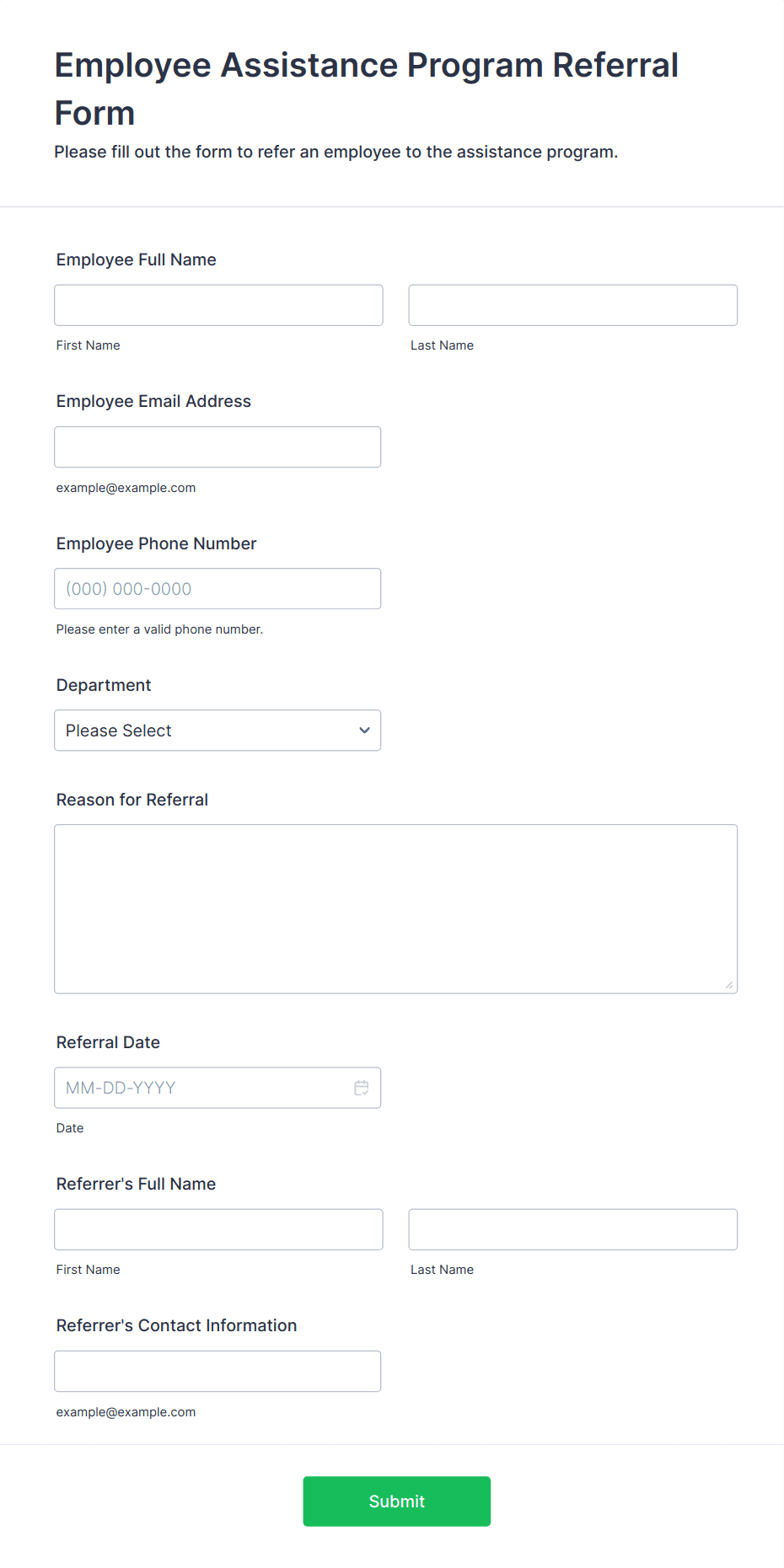Screen dimensions: 784x1568
Task: Click the Reason for Referral label
Action: click(132, 800)
